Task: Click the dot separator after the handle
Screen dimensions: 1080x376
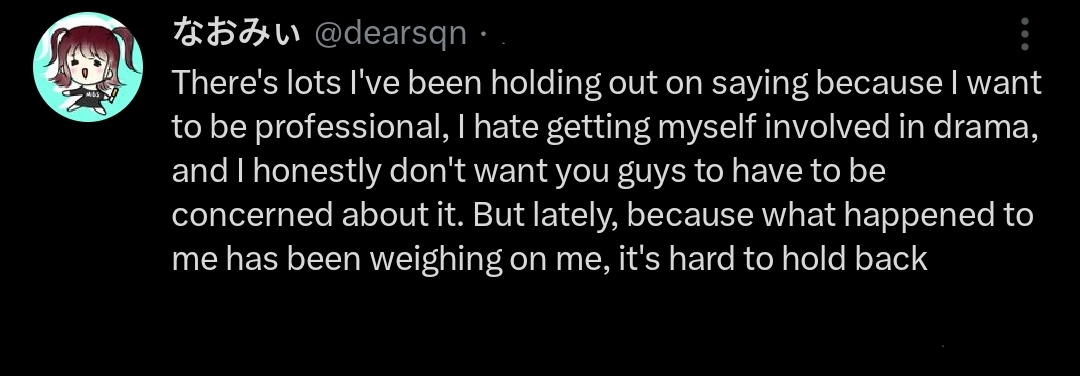Action: click(483, 34)
